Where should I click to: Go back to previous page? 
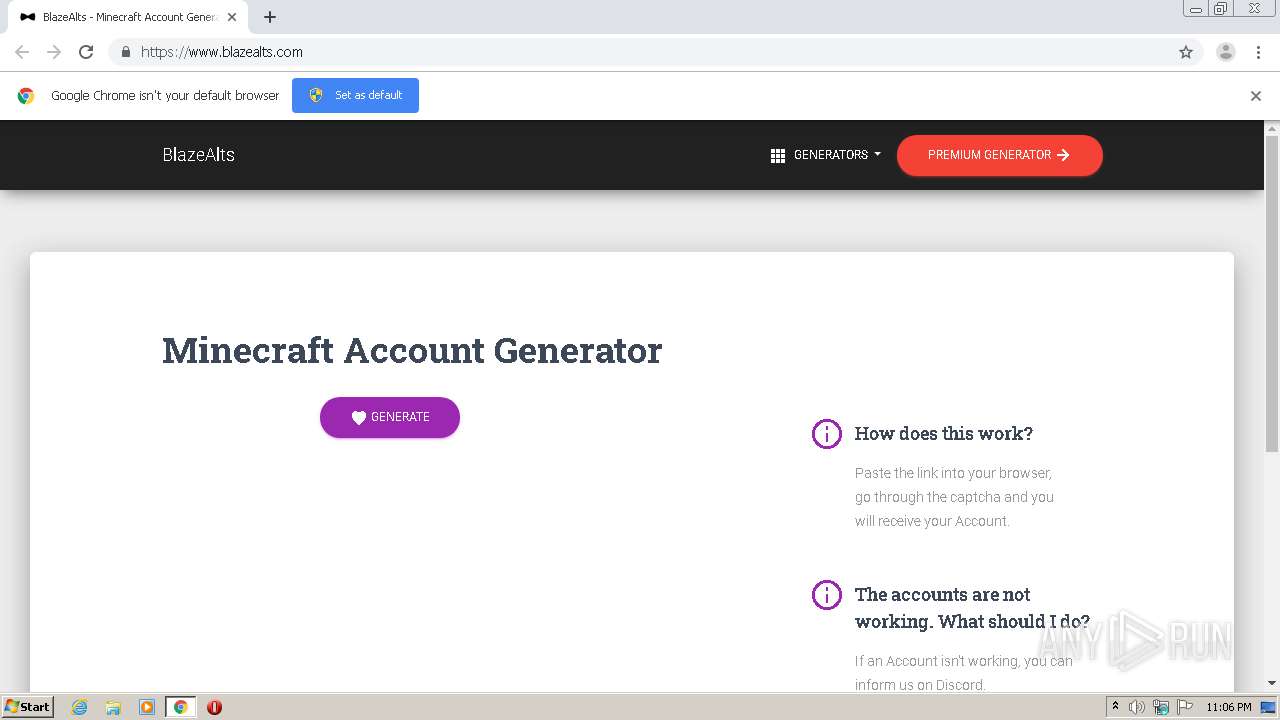coord(22,52)
